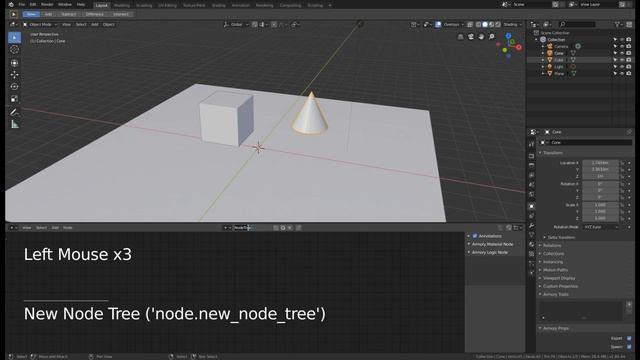
Task: Expand the Delta Transform panel
Action: [561, 238]
